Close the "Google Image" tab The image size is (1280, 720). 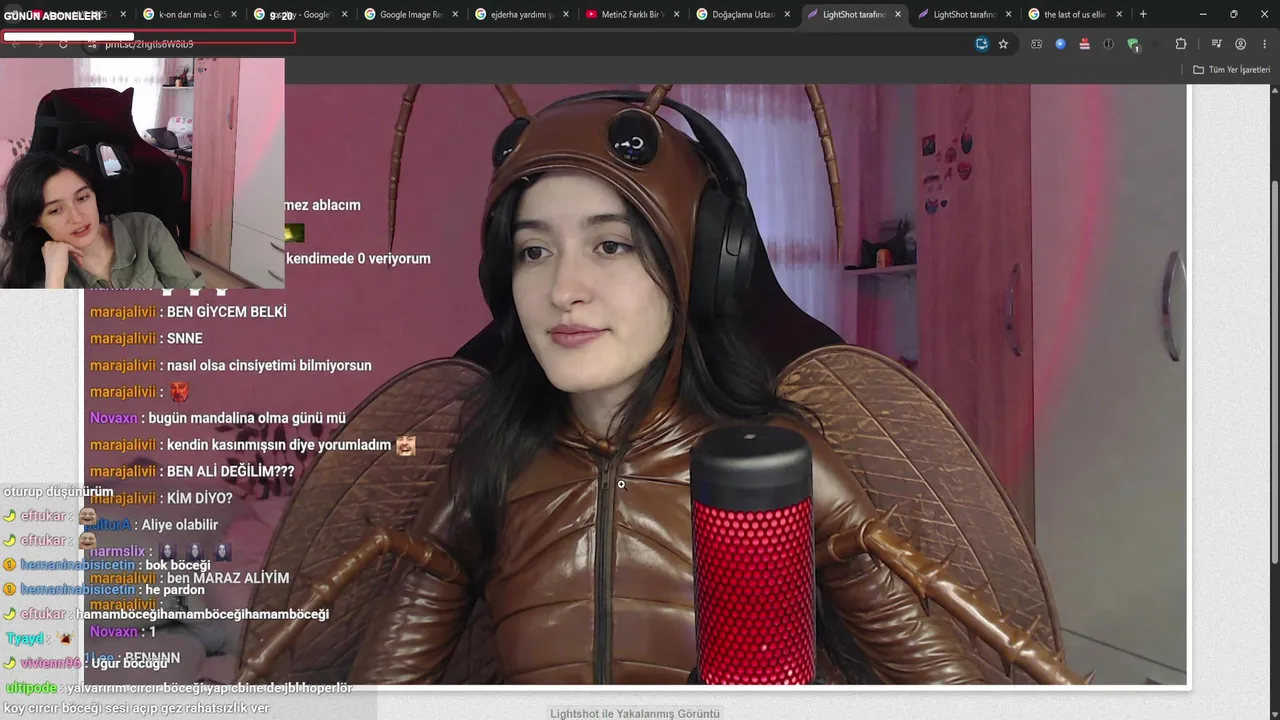point(454,14)
